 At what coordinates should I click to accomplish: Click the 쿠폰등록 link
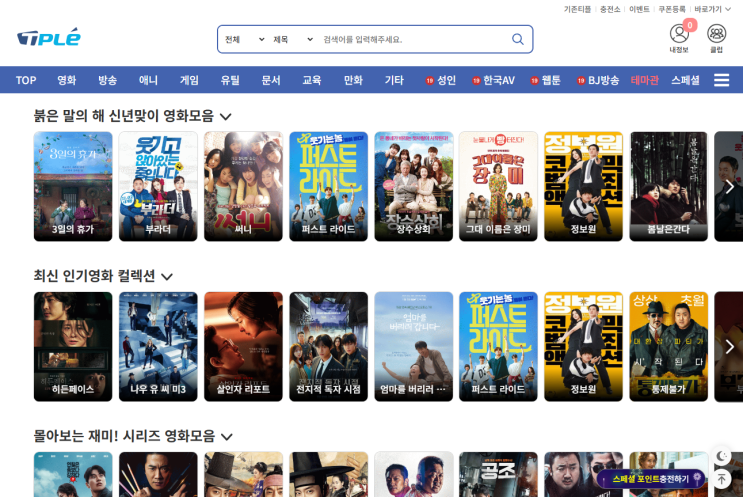pyautogui.click(x=672, y=9)
